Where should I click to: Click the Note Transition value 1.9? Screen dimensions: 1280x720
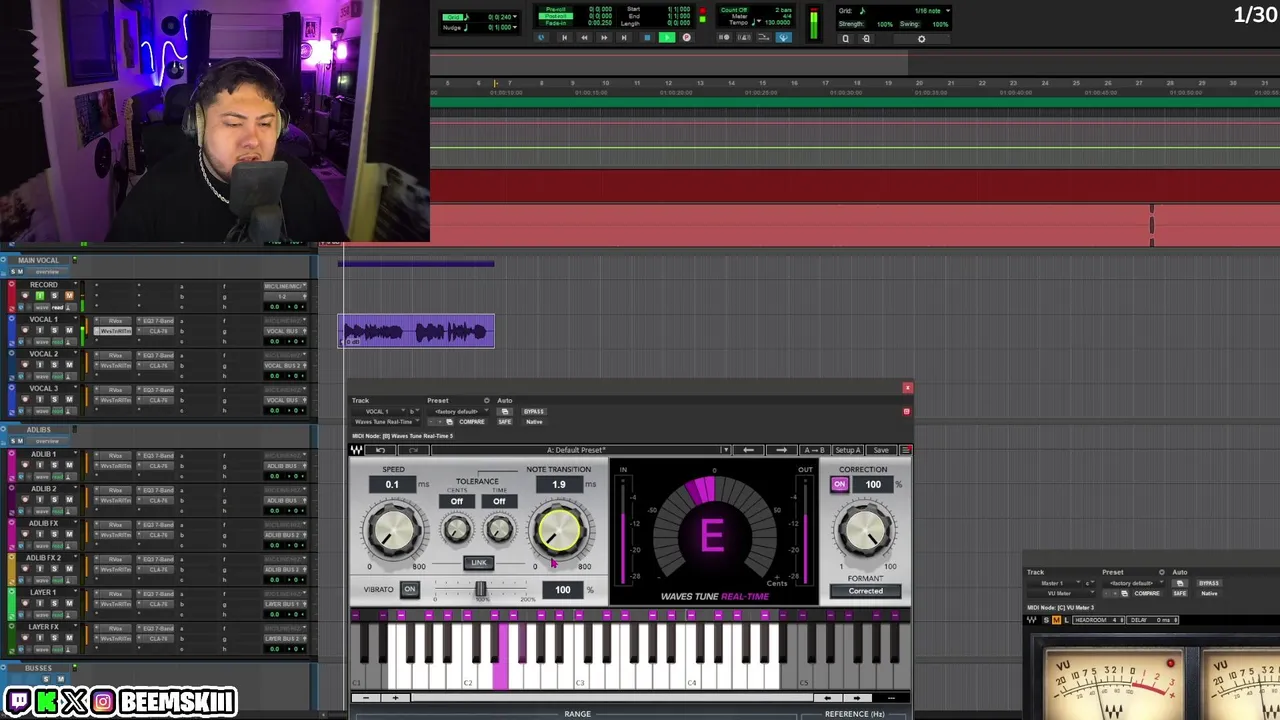[x=559, y=485]
